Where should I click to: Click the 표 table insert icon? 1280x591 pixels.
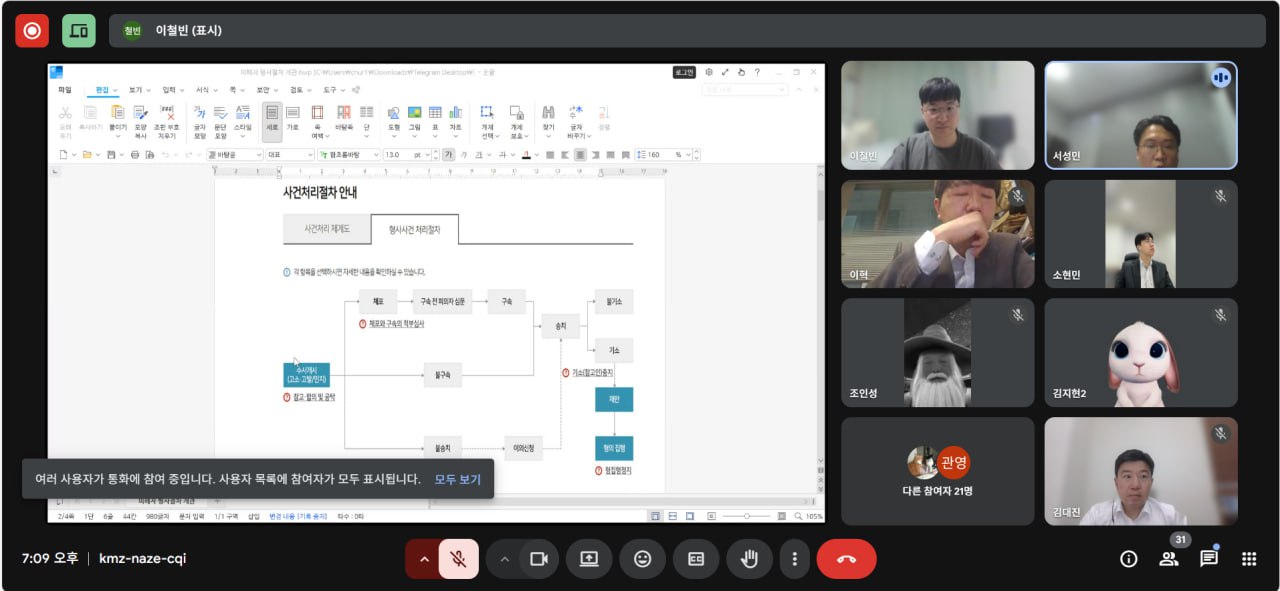tap(435, 119)
